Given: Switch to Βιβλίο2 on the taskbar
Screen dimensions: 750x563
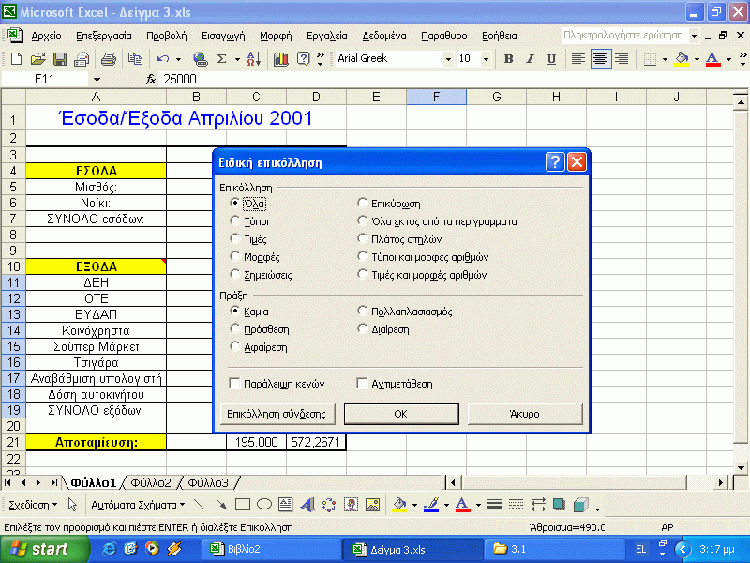Looking at the screenshot, I should (271, 549).
